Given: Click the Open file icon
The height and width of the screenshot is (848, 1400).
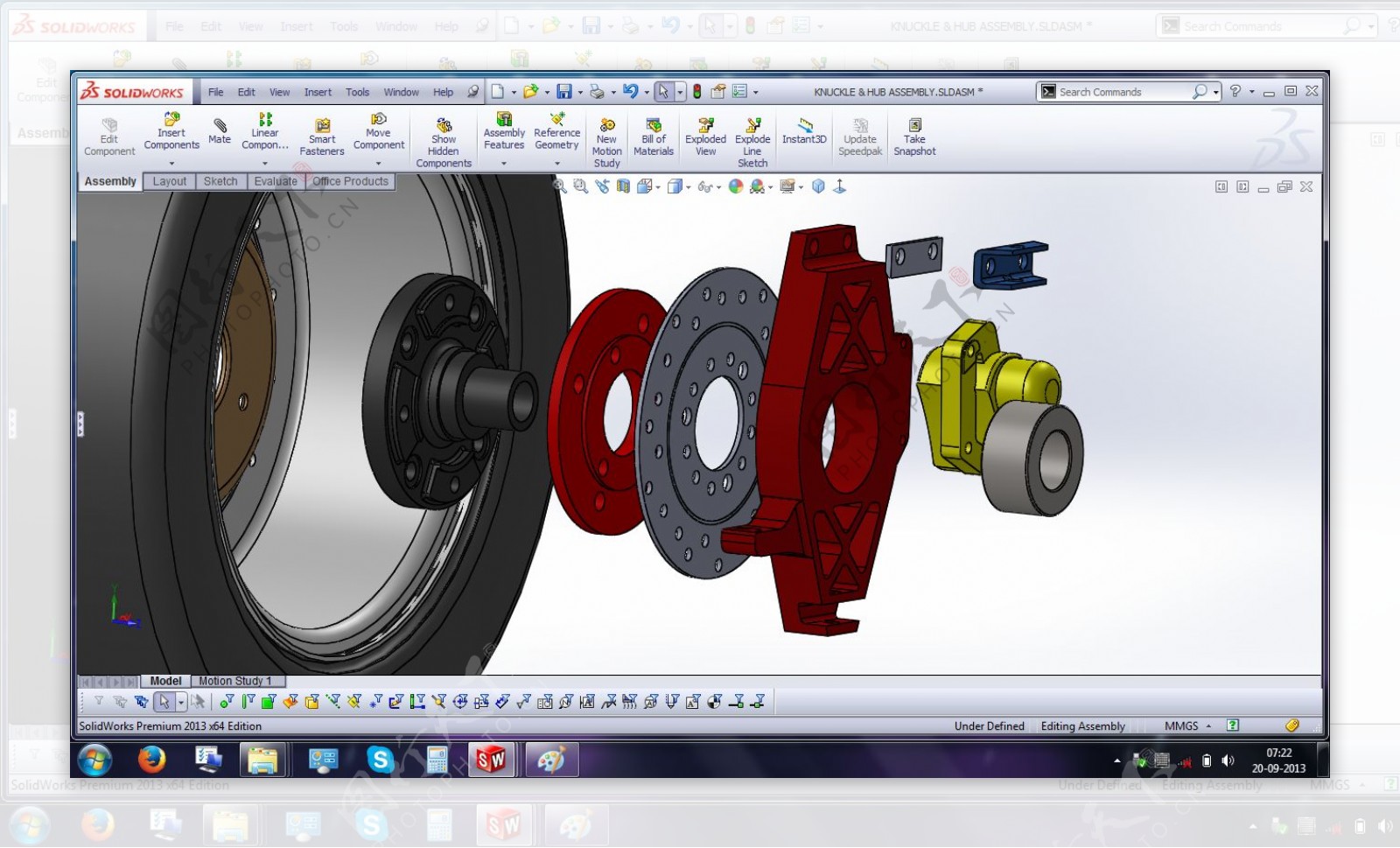Looking at the screenshot, I should pos(531,91).
